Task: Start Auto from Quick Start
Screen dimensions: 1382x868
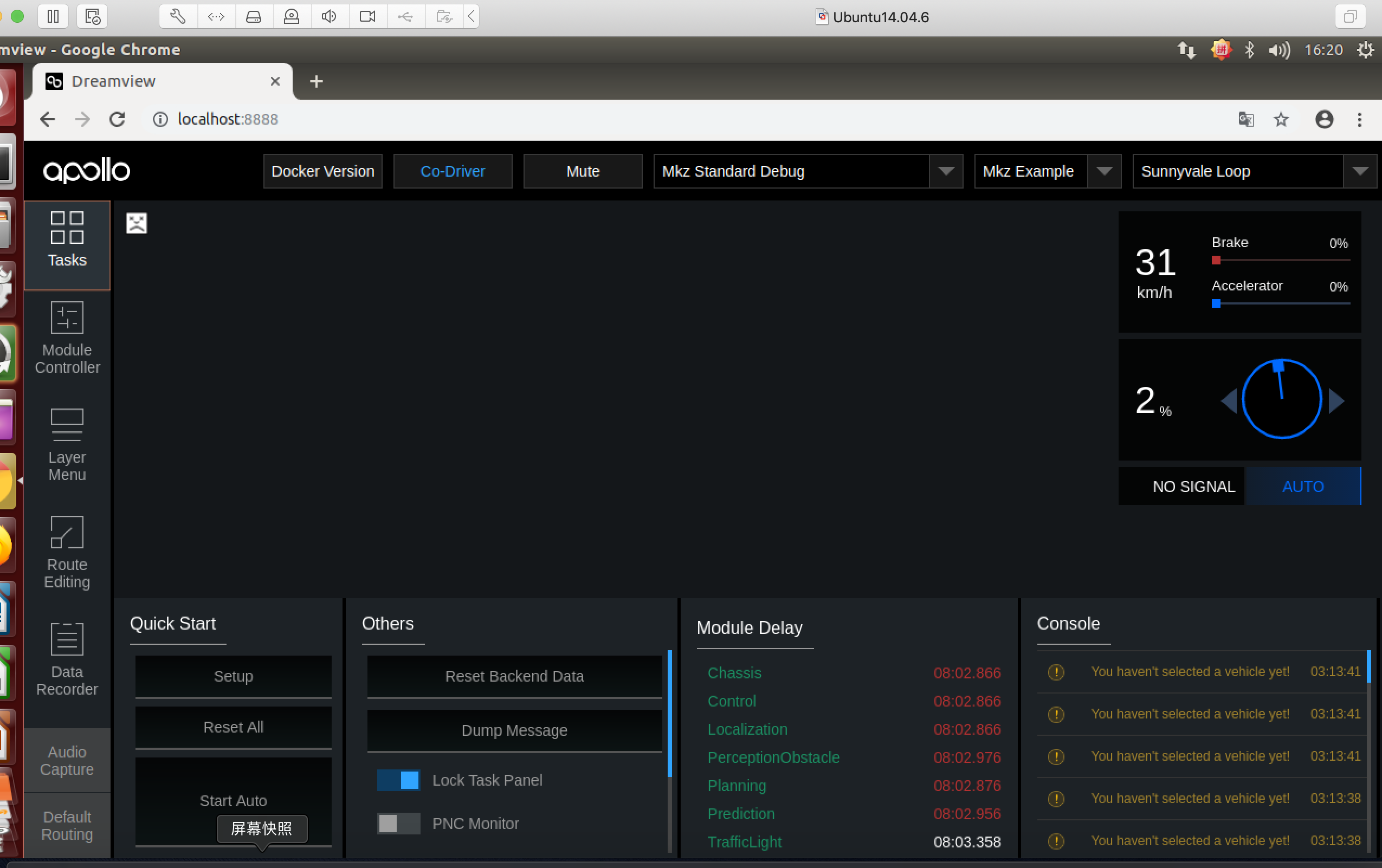Action: pos(233,800)
